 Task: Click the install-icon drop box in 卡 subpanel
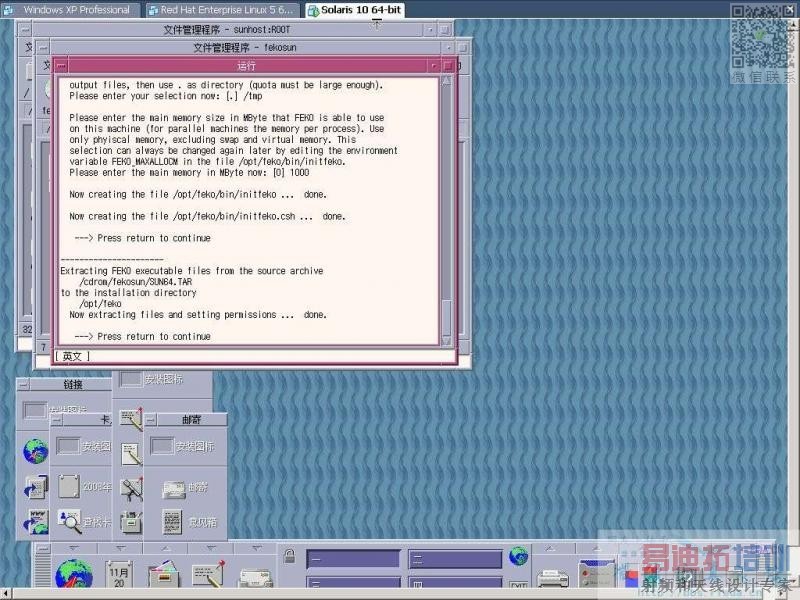(x=68, y=446)
